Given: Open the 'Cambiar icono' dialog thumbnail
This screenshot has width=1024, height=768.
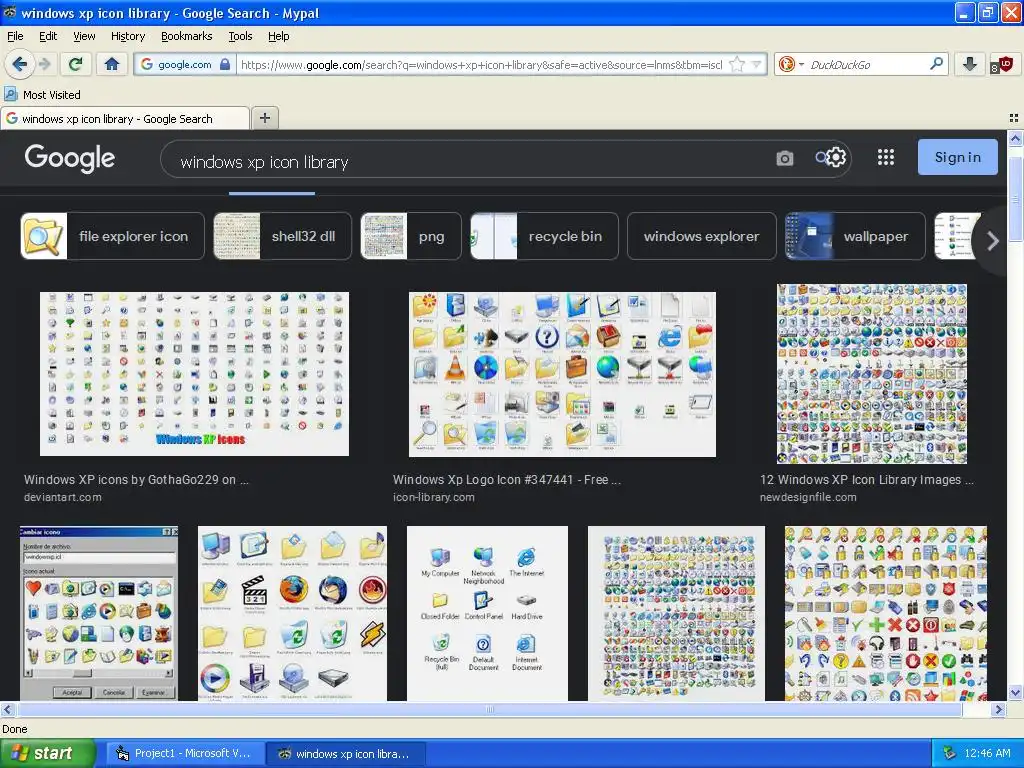Looking at the screenshot, I should click(x=99, y=613).
